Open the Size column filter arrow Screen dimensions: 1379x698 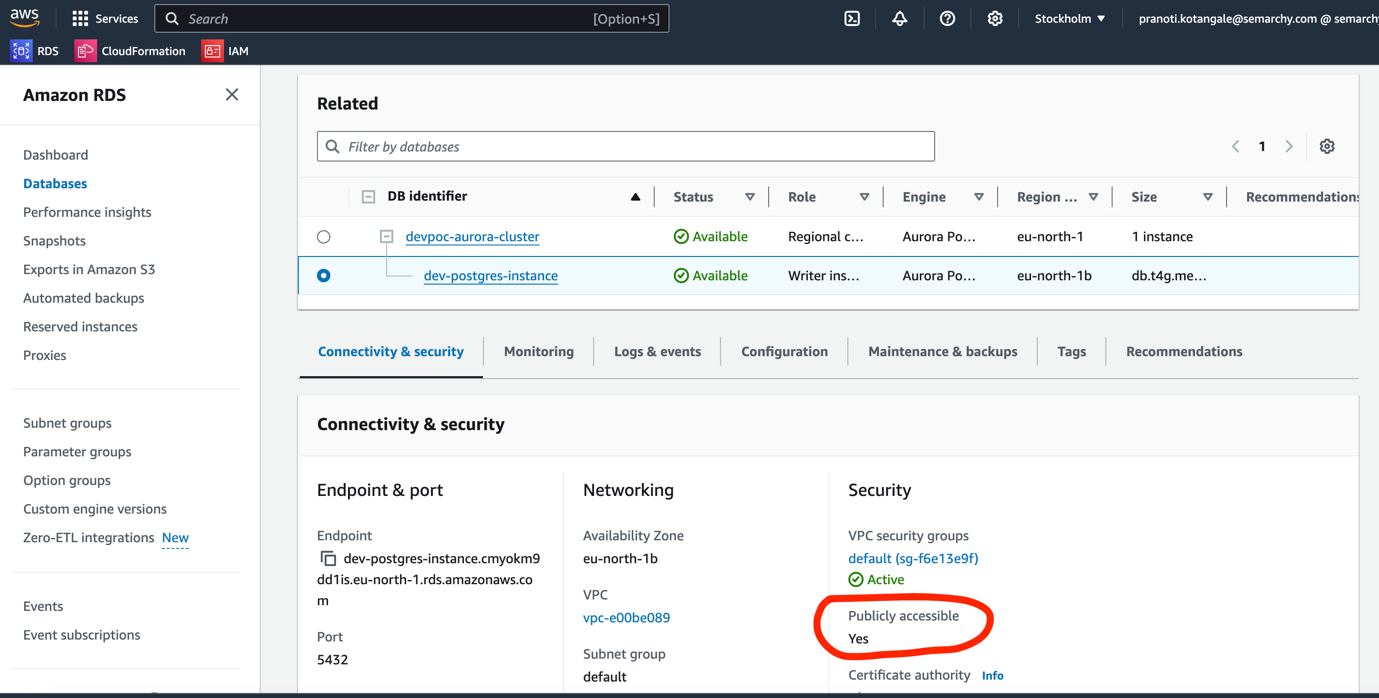(1208, 197)
